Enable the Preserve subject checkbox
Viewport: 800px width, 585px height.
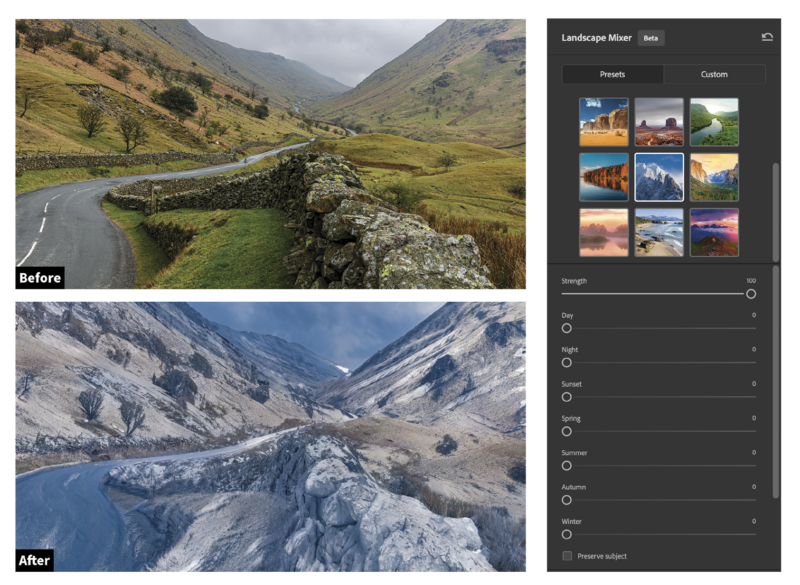[x=567, y=556]
